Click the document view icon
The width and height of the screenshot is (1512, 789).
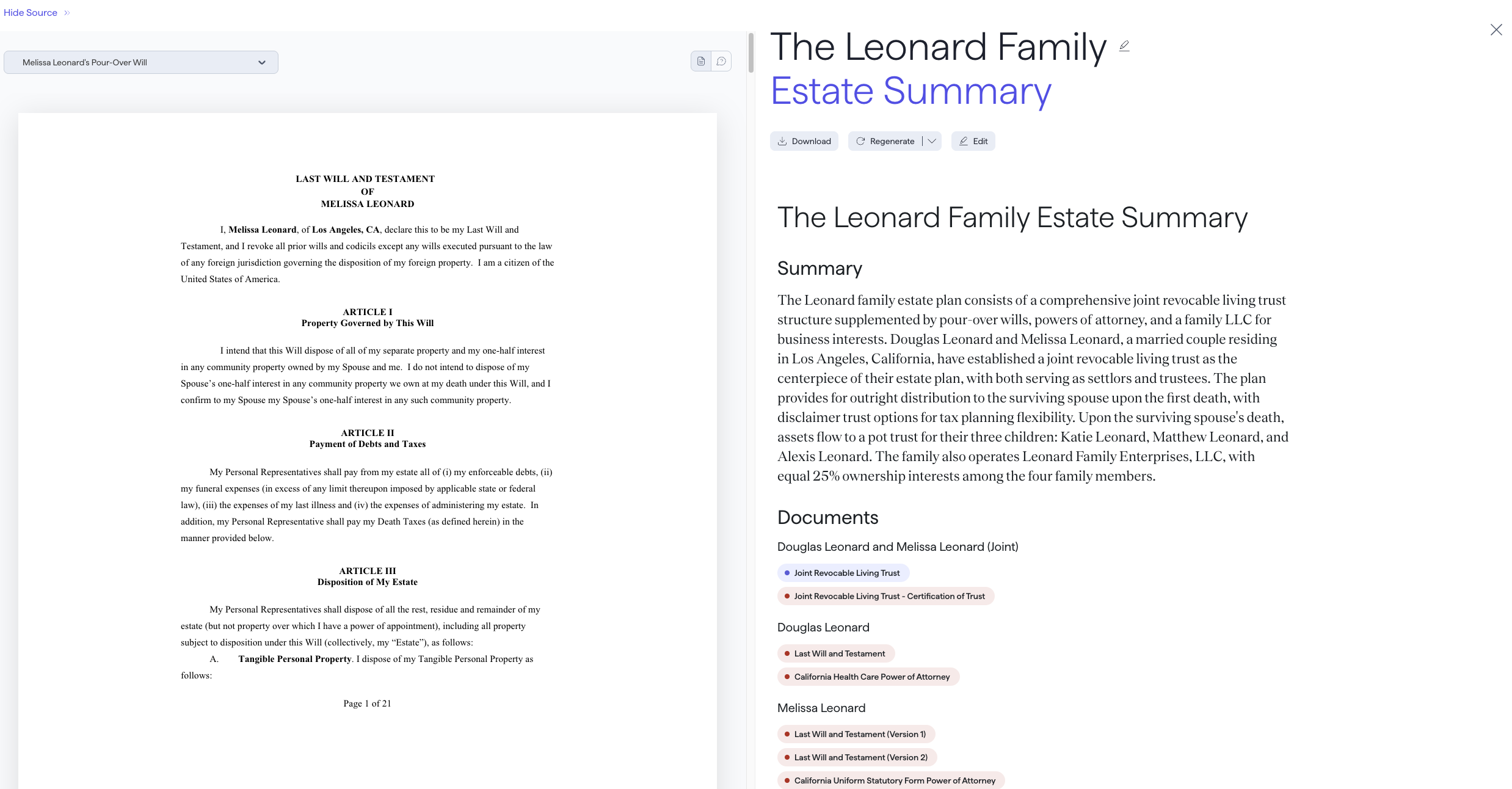click(701, 61)
